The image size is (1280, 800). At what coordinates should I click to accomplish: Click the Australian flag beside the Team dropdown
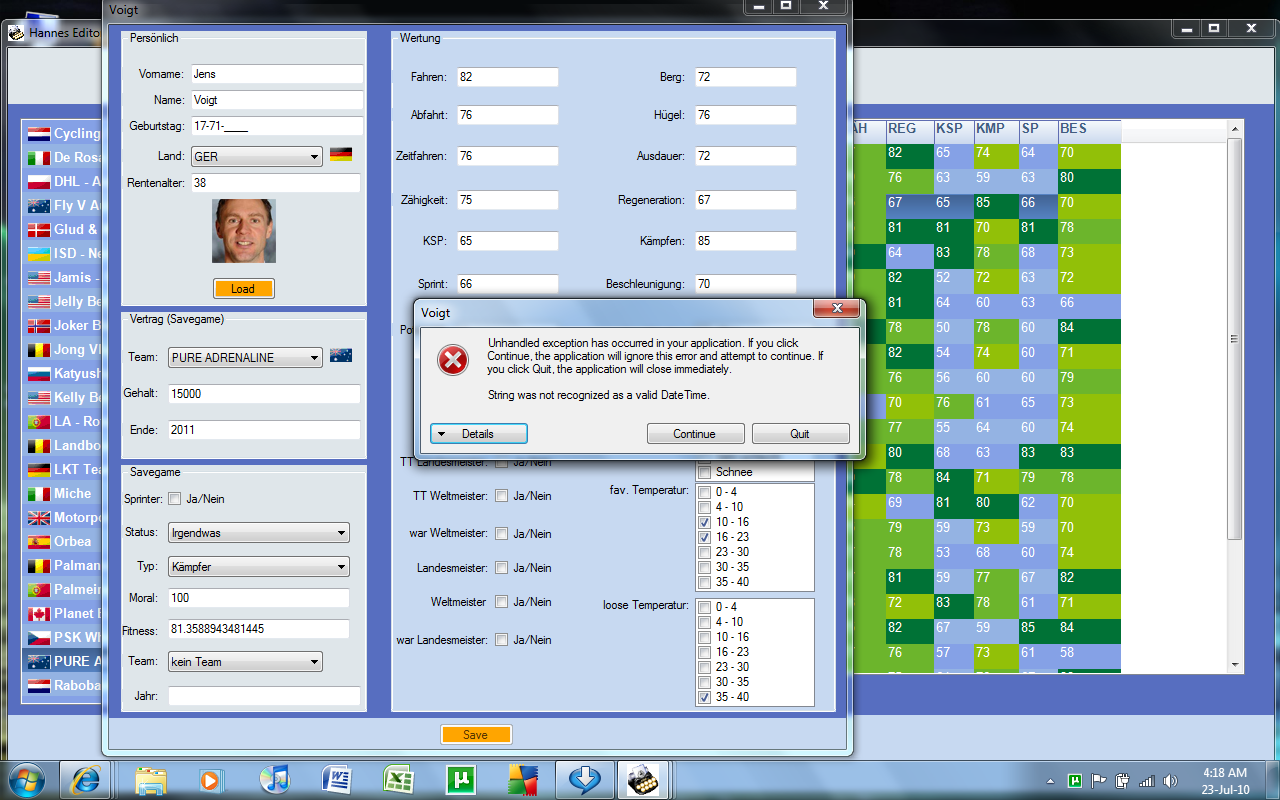[x=341, y=356]
